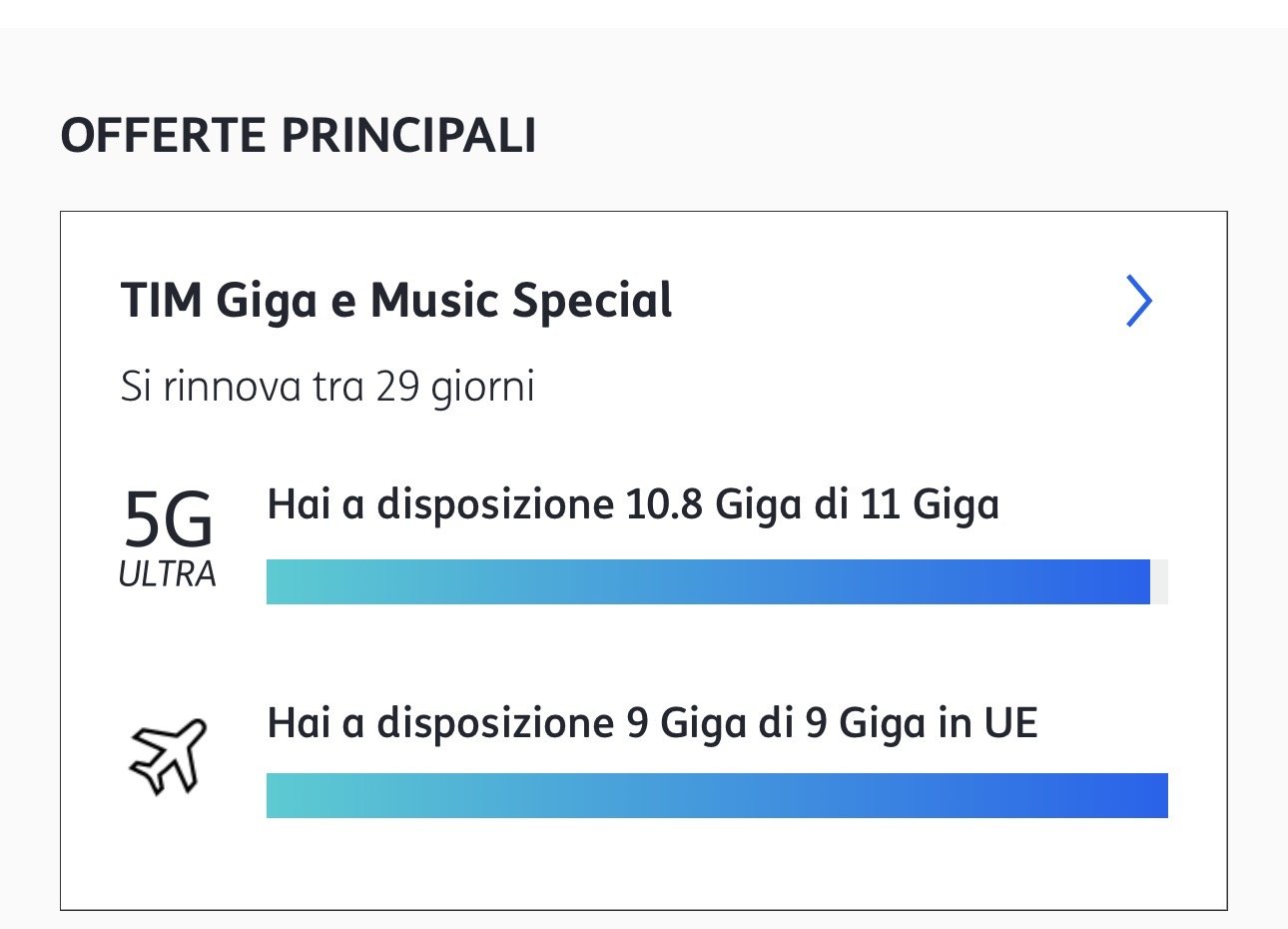Click the 5G data usage progress bar
The width and height of the screenshot is (1288, 929).
coord(708,581)
